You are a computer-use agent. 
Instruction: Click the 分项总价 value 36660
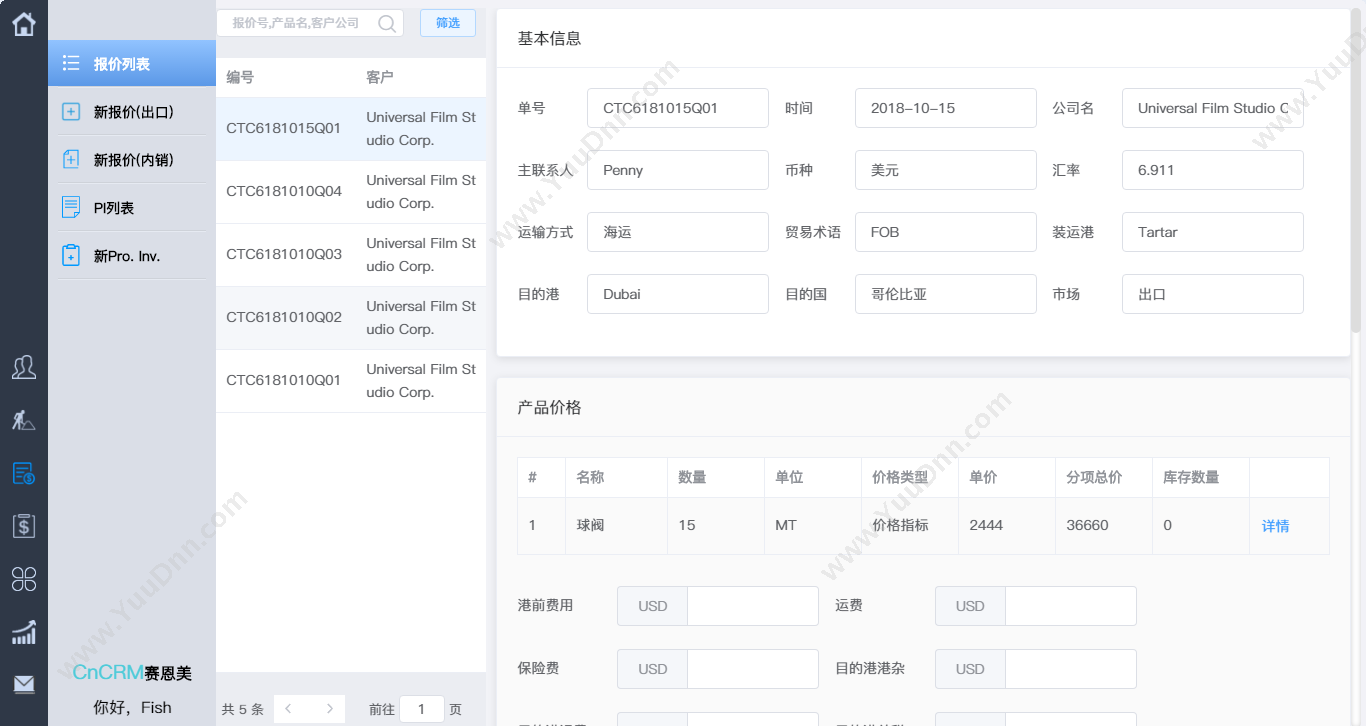(1087, 525)
